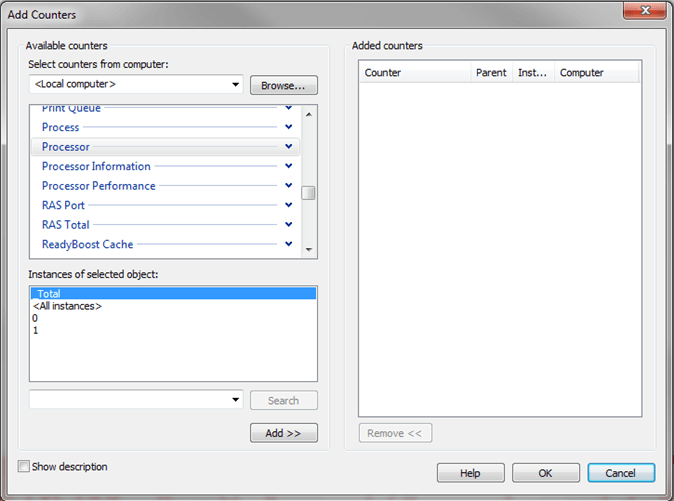Sort by the Counter column header
674x501 pixels.
coord(414,73)
